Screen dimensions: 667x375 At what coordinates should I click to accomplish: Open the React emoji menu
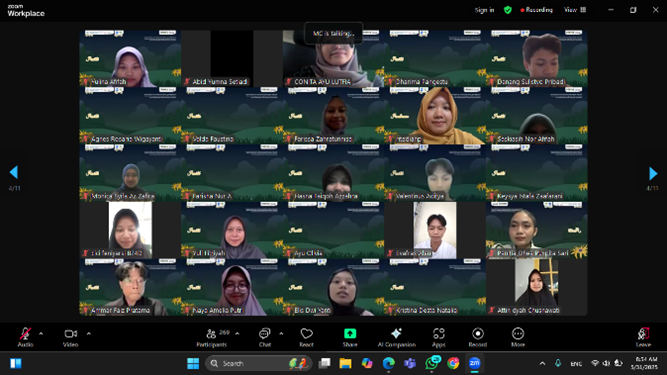306,337
